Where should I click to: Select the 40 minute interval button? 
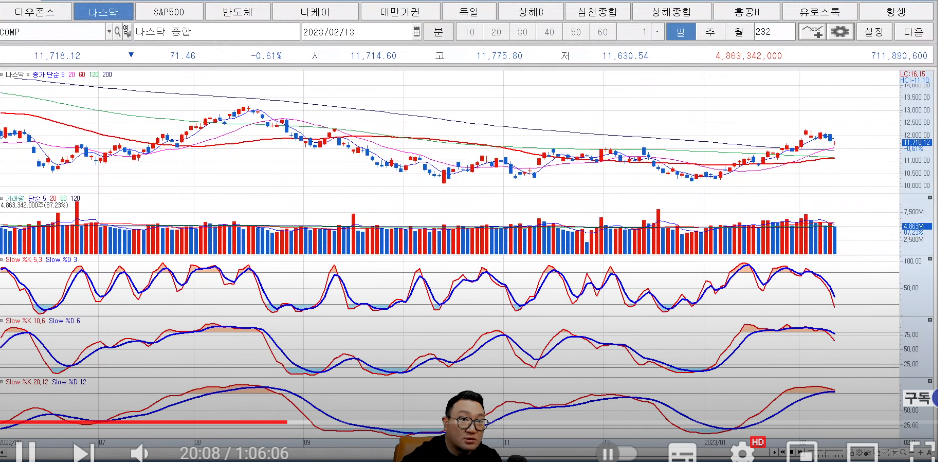coord(549,32)
